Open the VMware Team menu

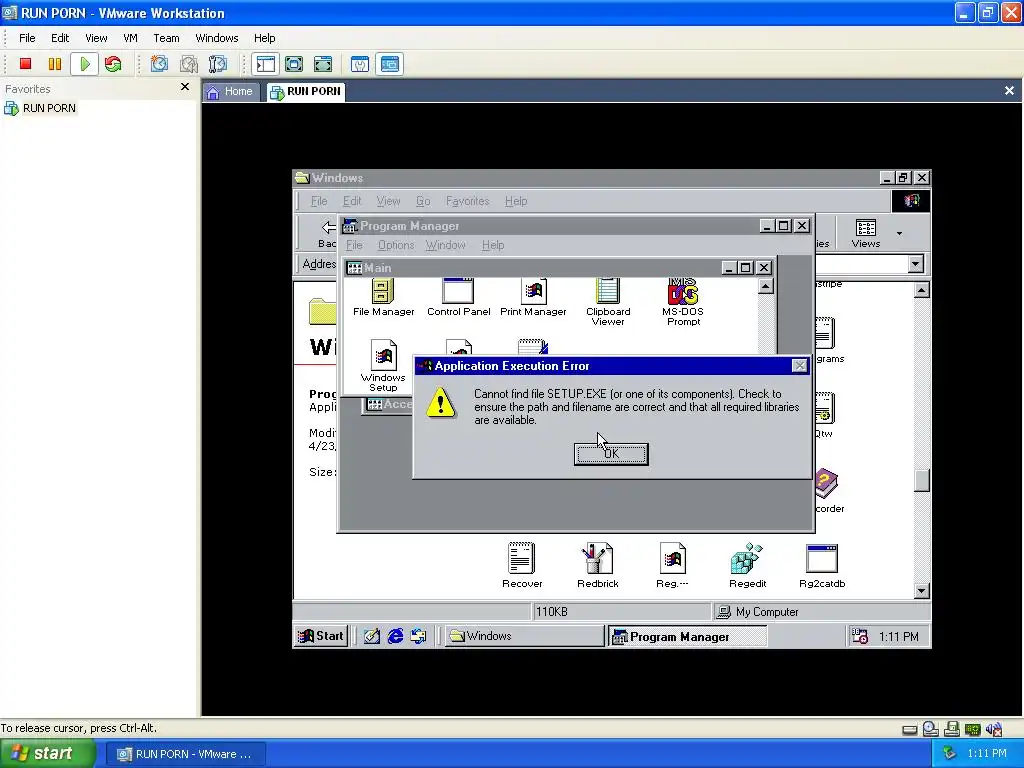tap(166, 38)
